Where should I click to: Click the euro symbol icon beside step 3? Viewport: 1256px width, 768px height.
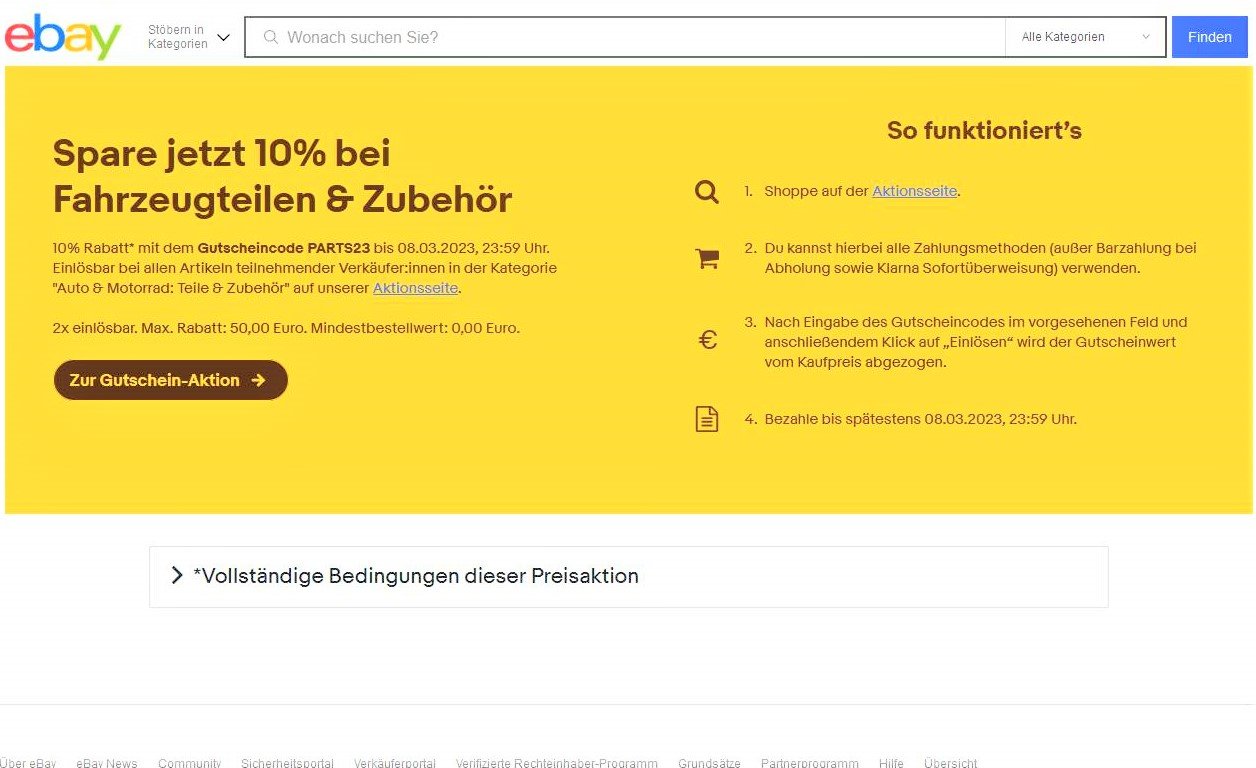click(x=707, y=341)
